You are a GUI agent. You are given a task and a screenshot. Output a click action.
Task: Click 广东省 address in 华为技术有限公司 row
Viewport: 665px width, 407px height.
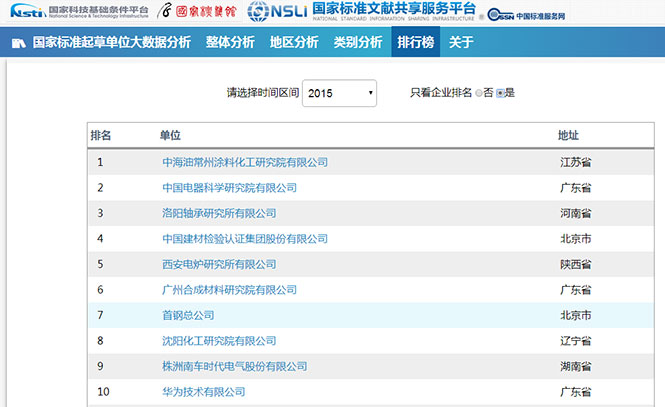(576, 392)
